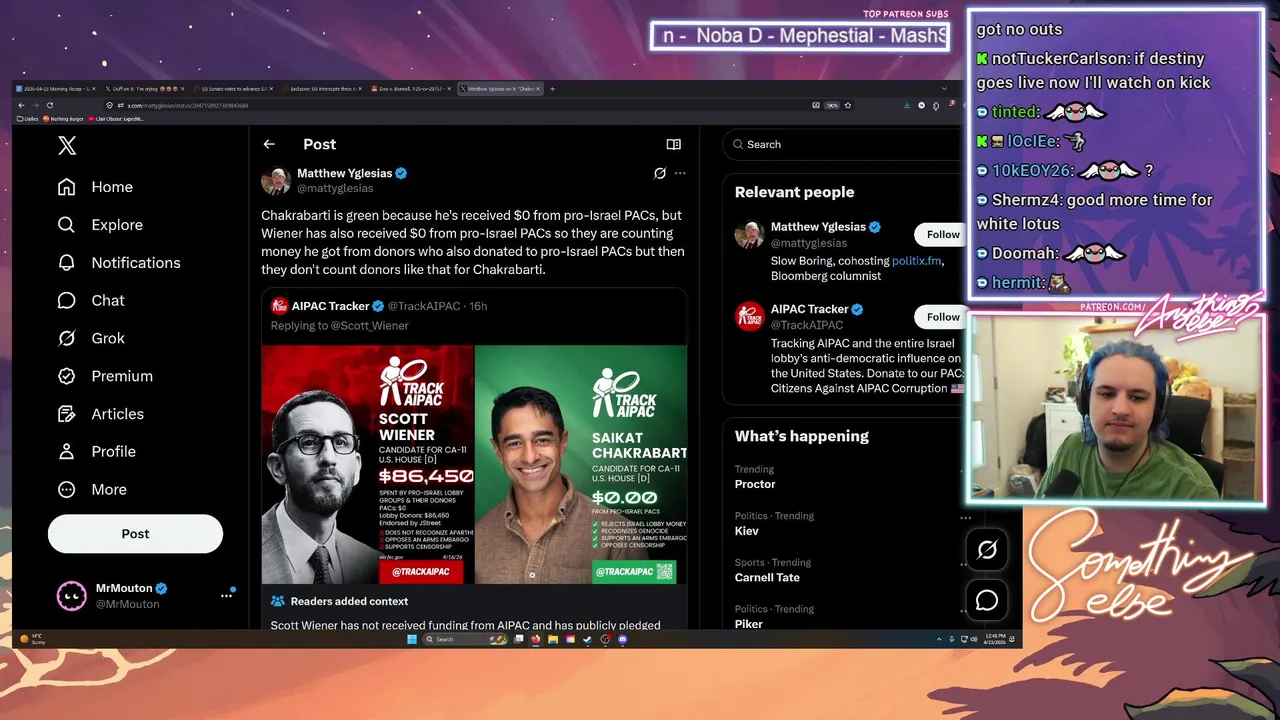
Task: Click @Scott_Wiener reply mention
Action: point(370,326)
